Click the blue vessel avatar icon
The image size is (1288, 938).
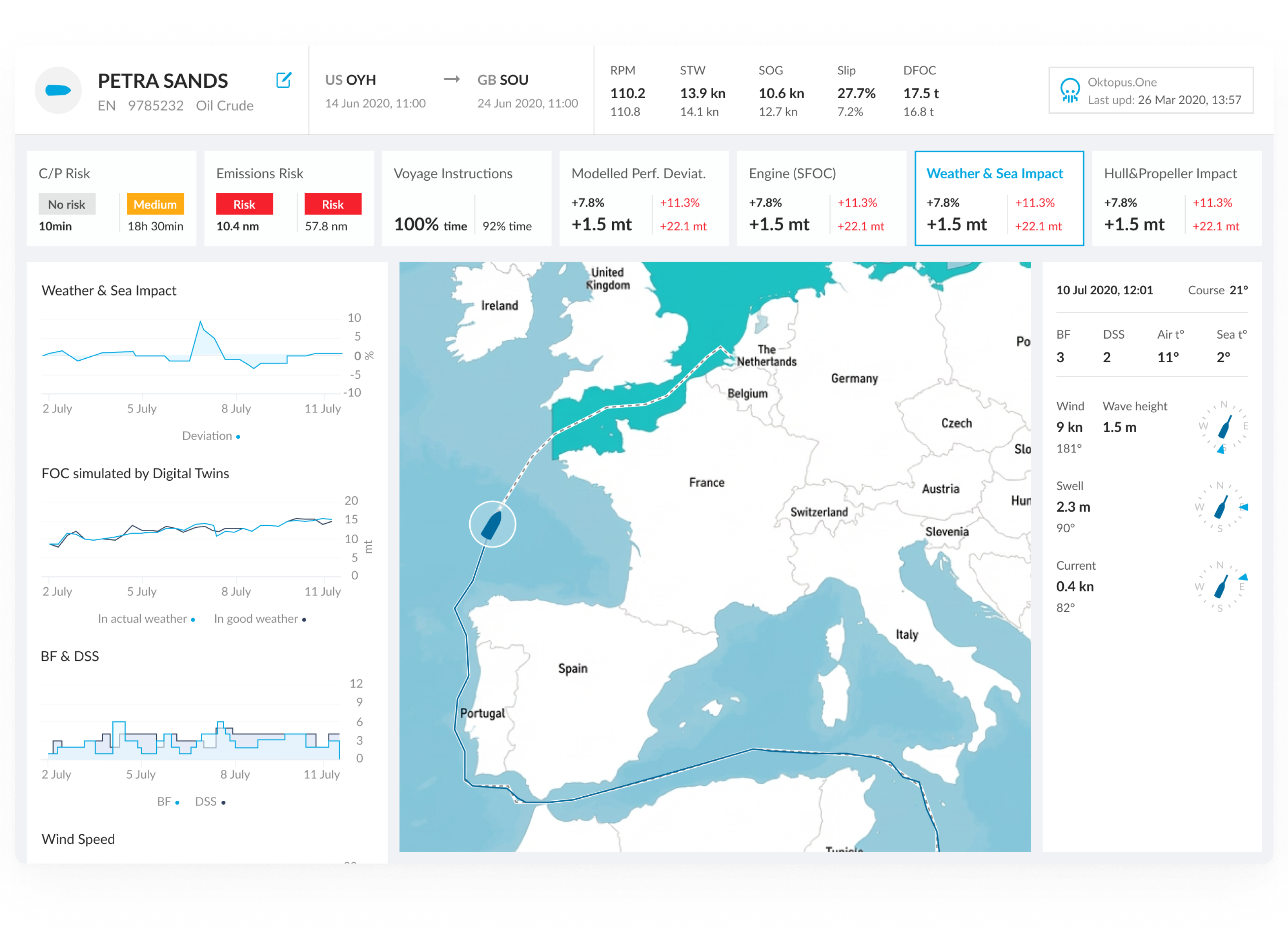tap(58, 90)
